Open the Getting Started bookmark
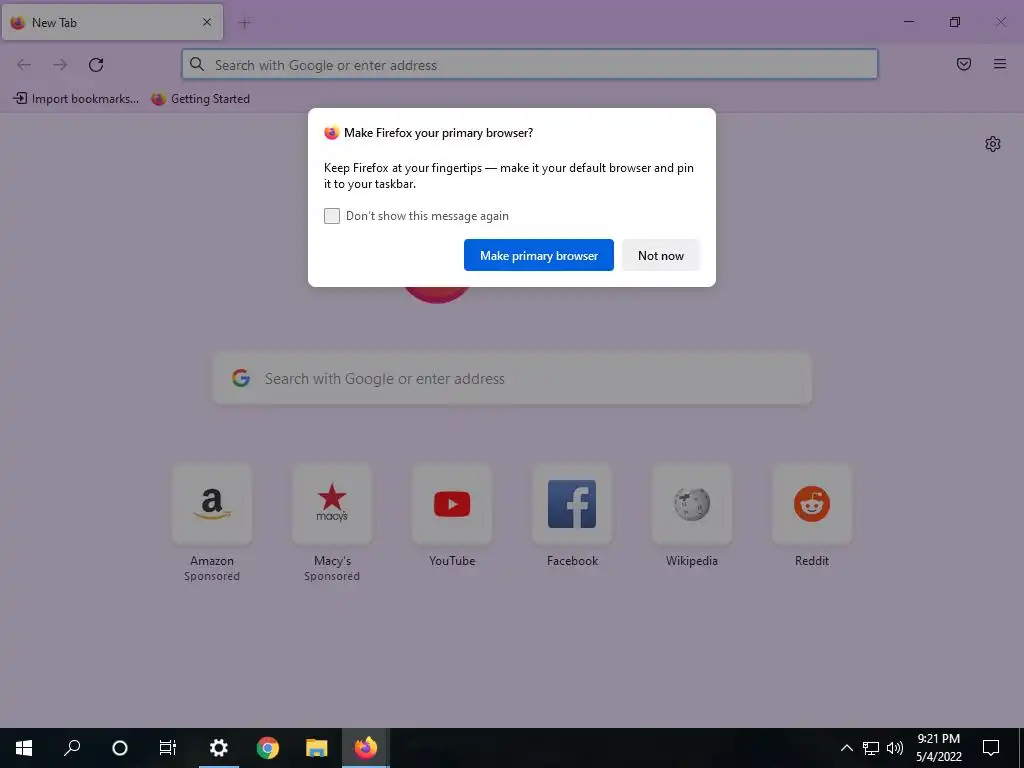Viewport: 1024px width, 768px height. [201, 99]
